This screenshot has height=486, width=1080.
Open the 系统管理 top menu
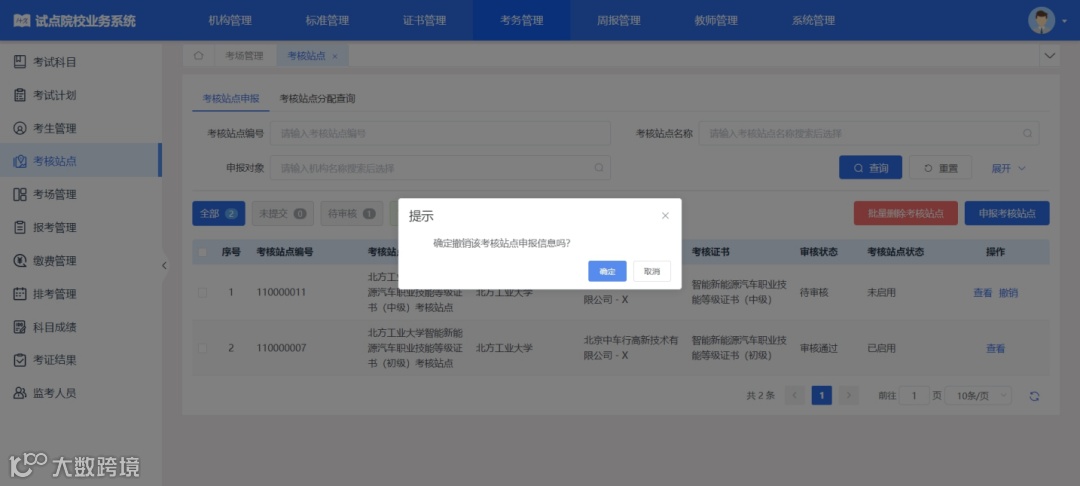click(x=813, y=21)
